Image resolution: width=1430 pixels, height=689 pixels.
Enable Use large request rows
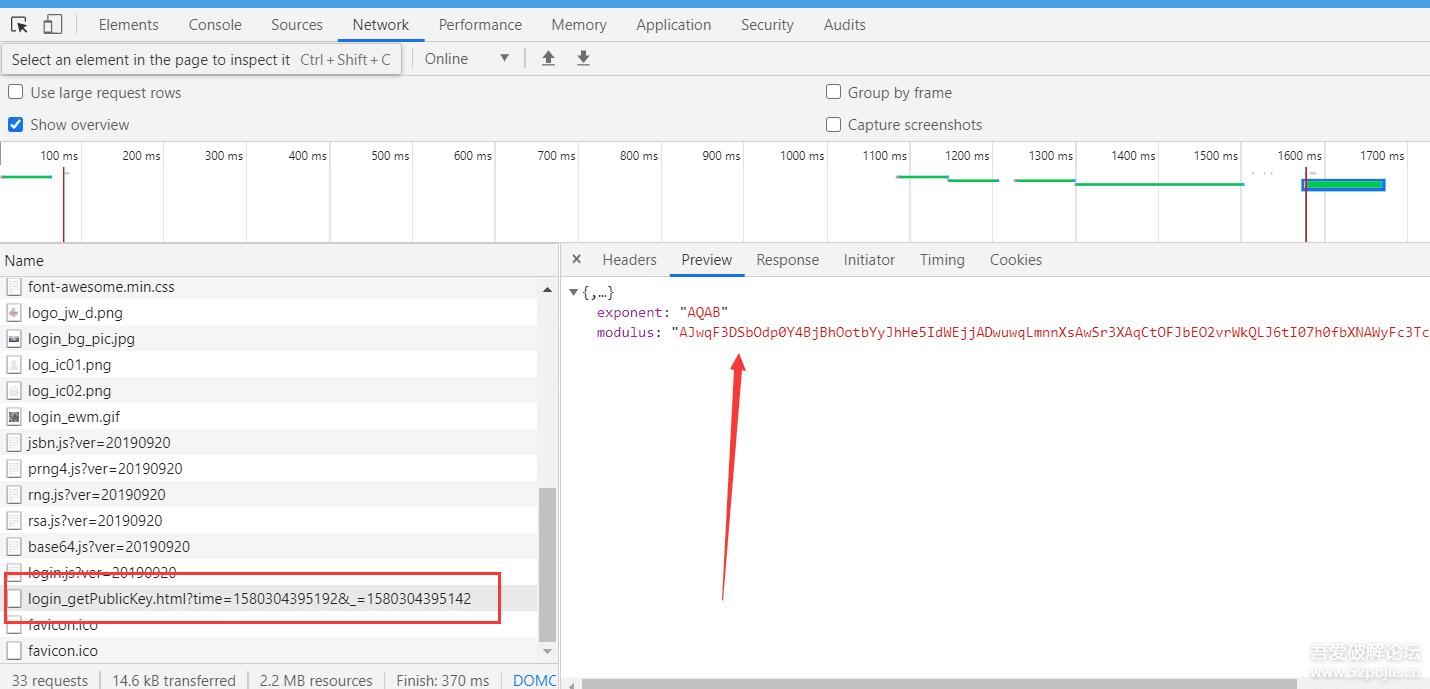[15, 92]
